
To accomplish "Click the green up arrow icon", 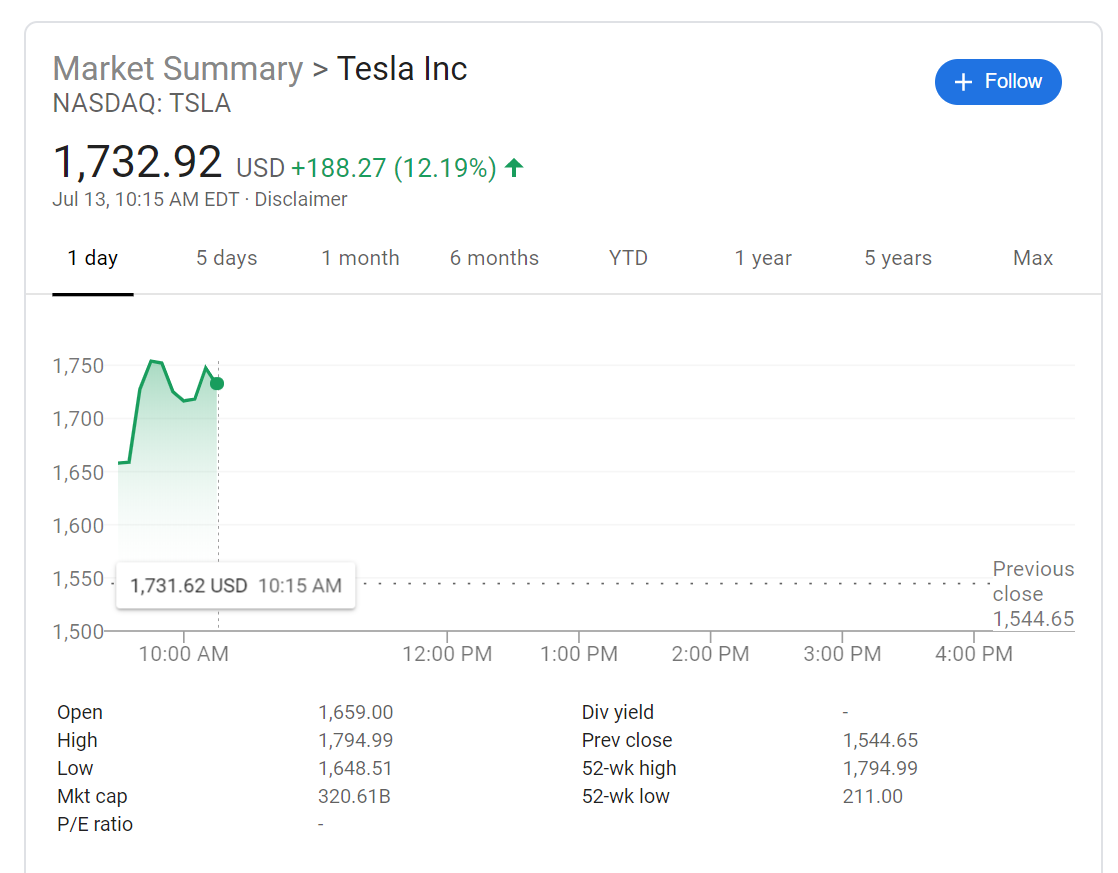I will [514, 168].
